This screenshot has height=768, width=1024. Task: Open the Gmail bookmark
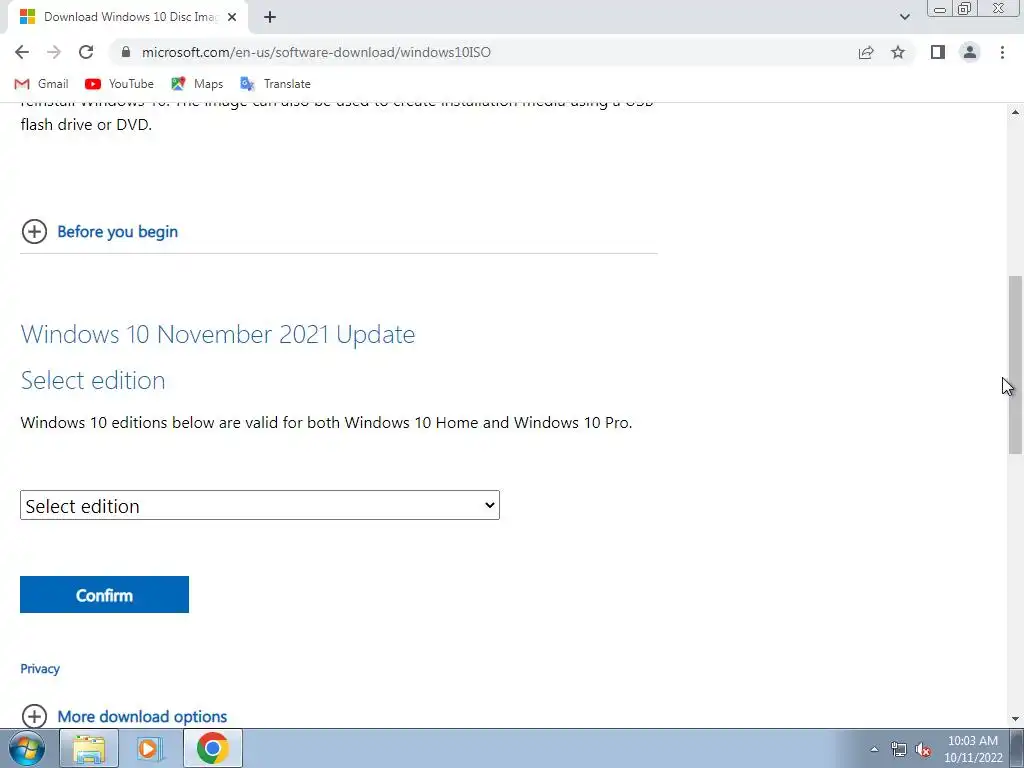click(x=41, y=84)
